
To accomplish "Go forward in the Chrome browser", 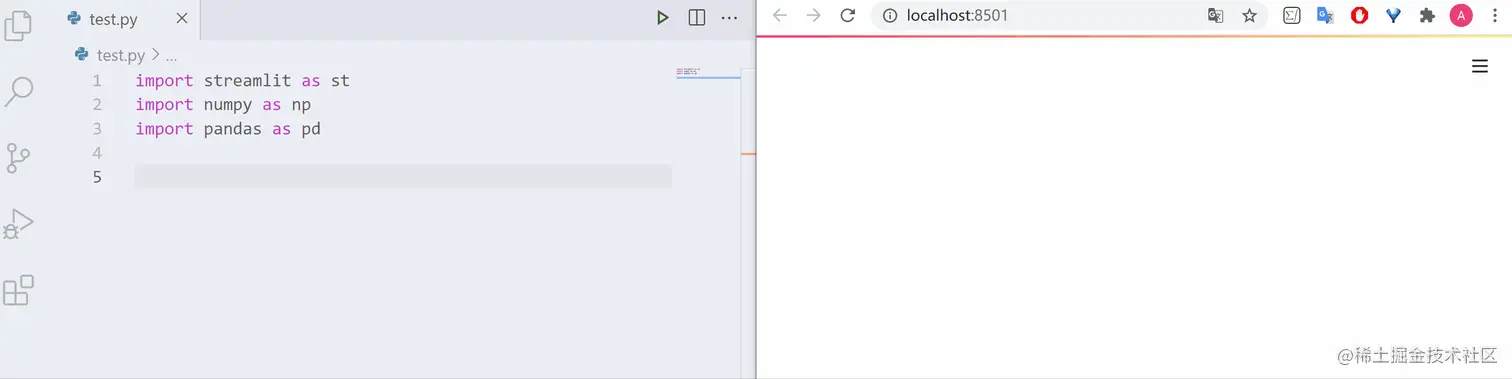I will coord(814,15).
